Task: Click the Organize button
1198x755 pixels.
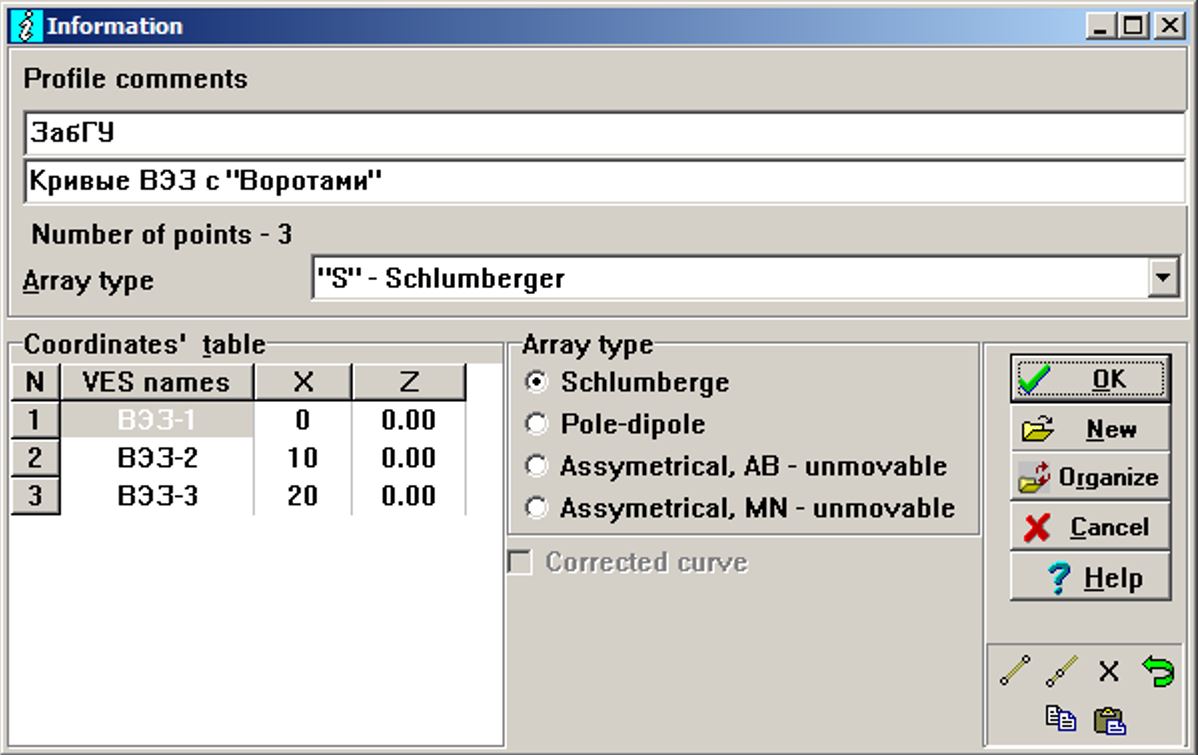Action: pyautogui.click(x=1090, y=478)
